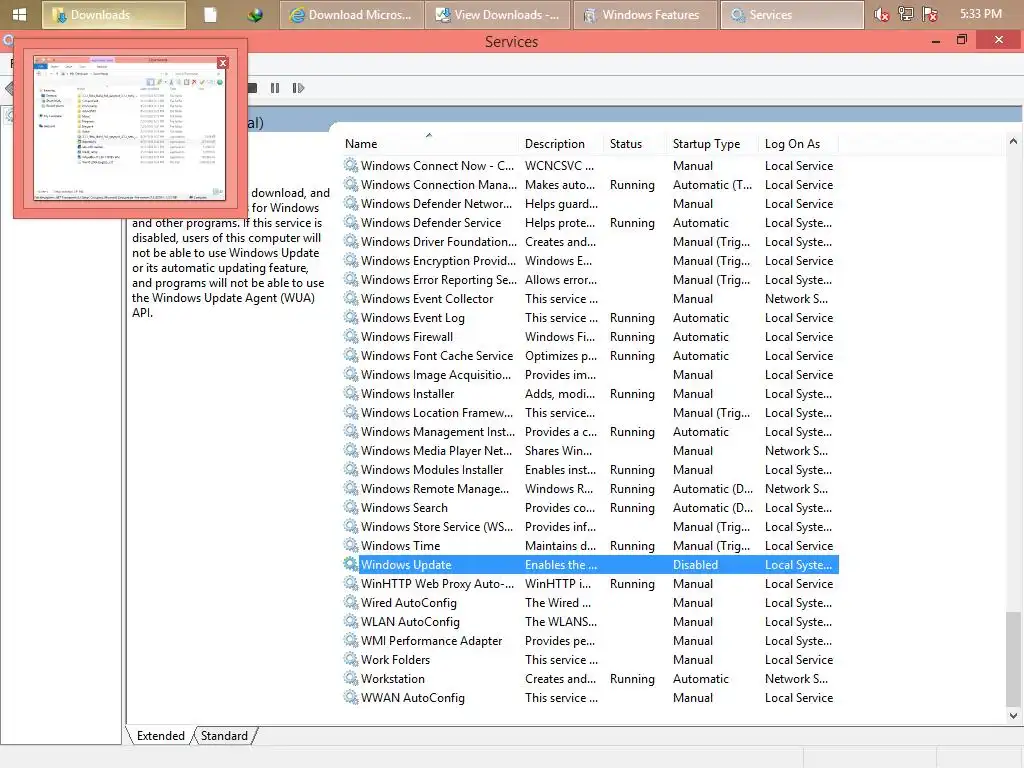Click the scrollbar down arrow in services list

tap(1013, 715)
